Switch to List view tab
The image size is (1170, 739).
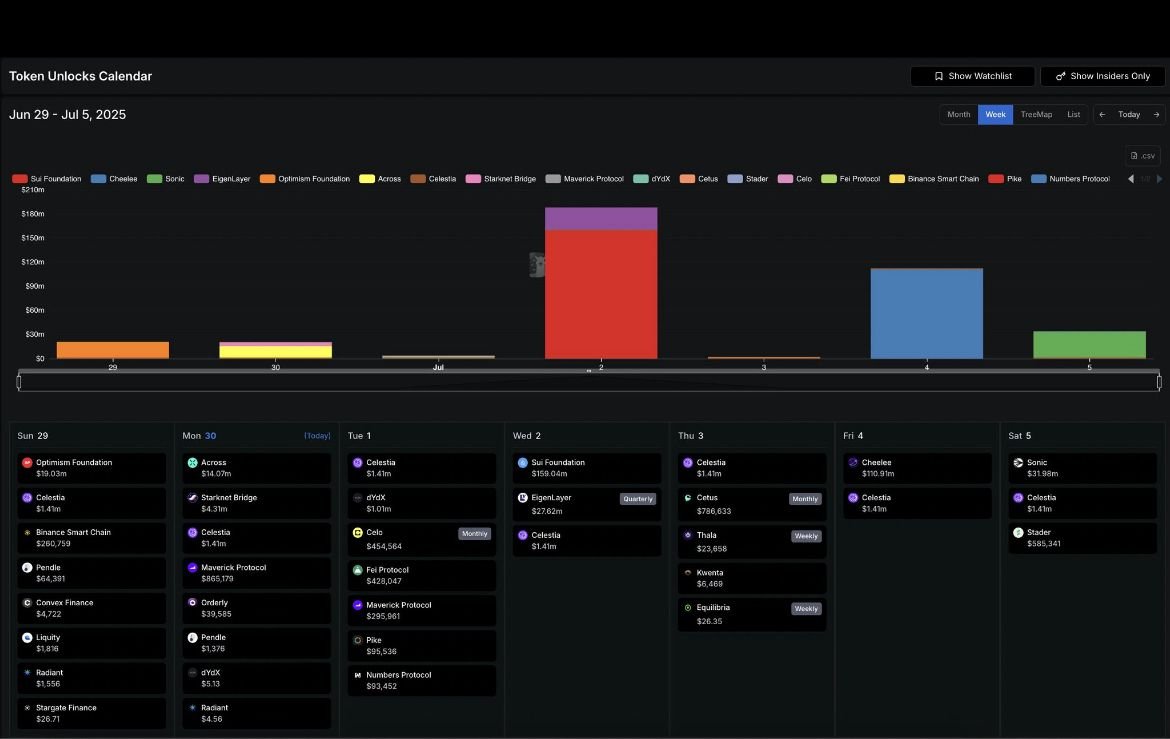(x=1073, y=114)
